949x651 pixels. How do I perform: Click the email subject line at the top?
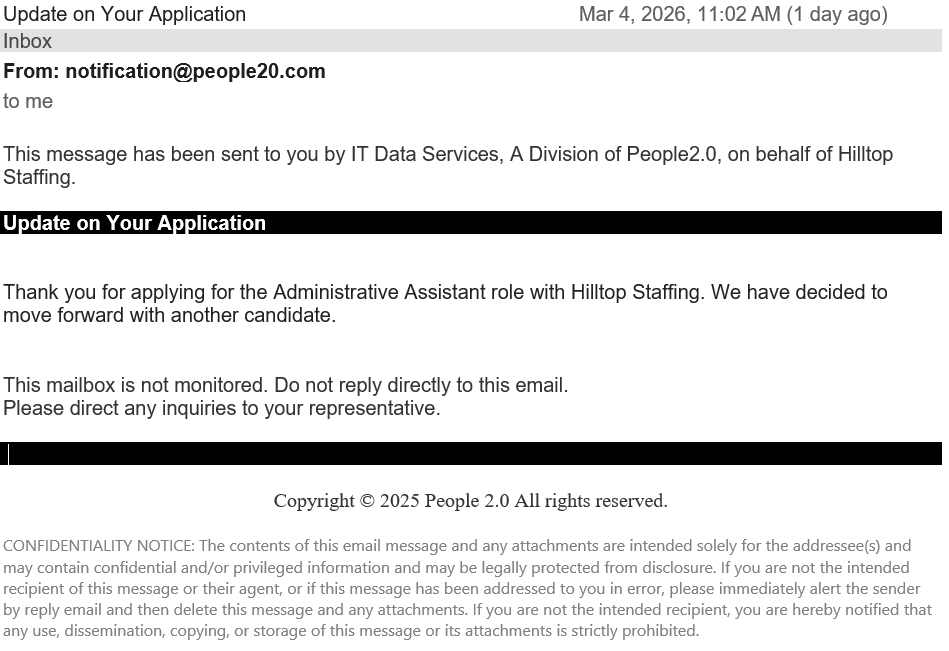[125, 14]
